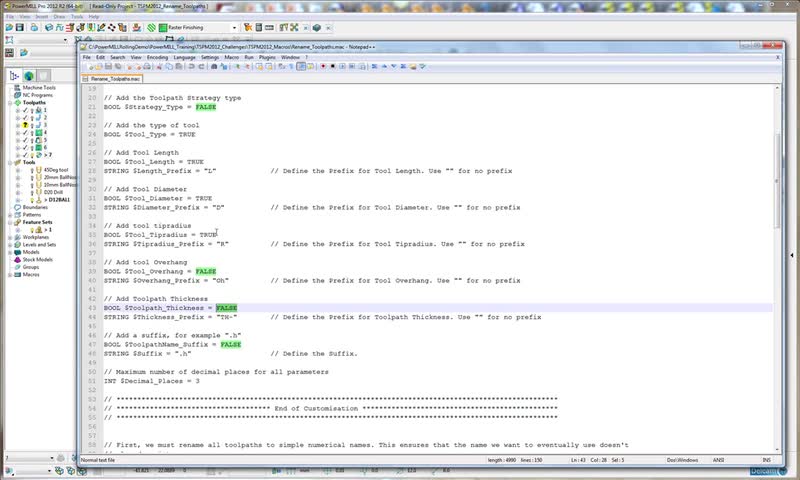Select the Stock Models tree item
Viewport: 800px width, 480px height.
[37, 260]
